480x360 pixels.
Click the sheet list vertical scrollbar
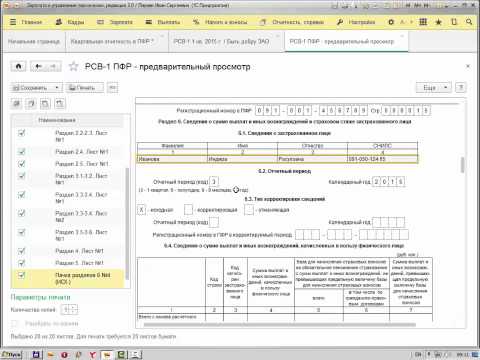(x=127, y=223)
